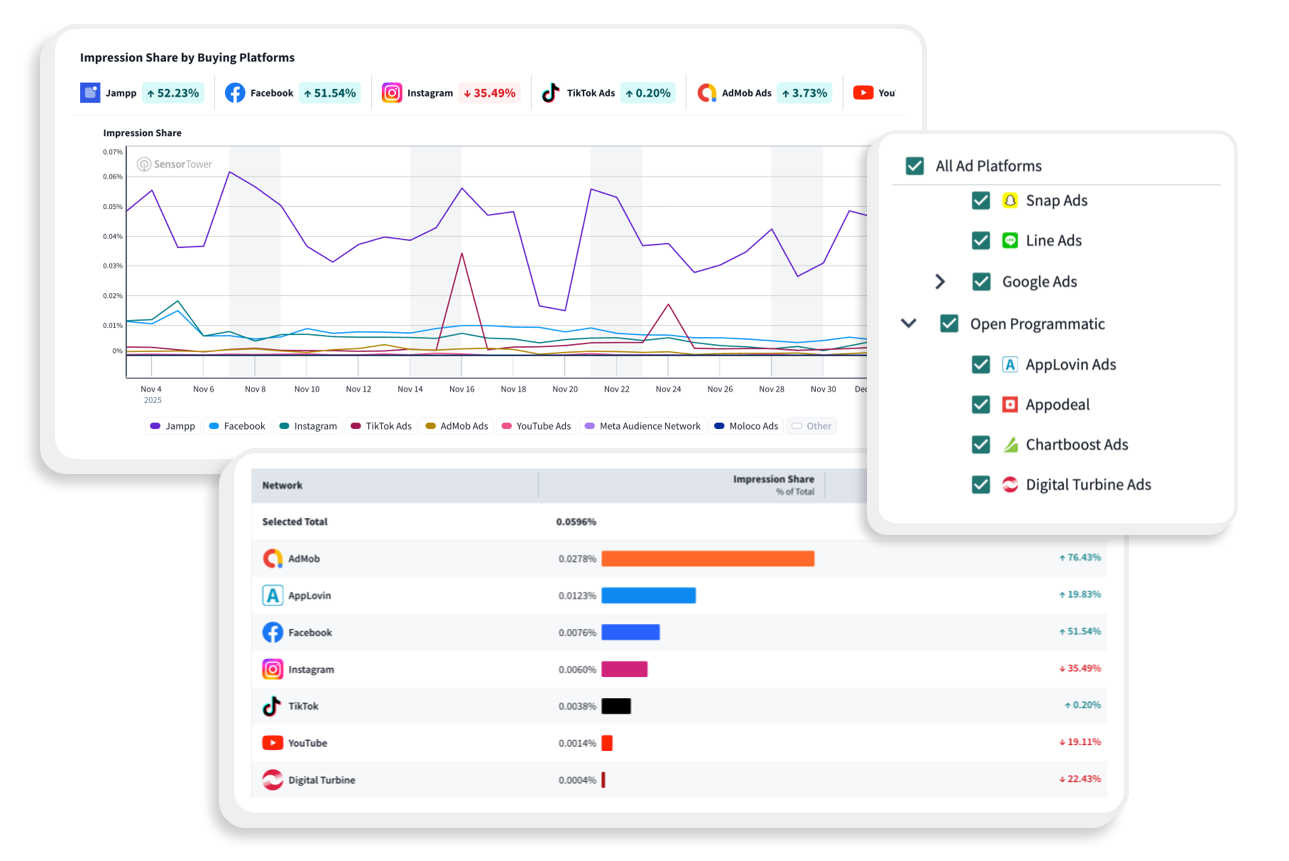Click the orange AdMob impression share bar
This screenshot has width=1289, height=861.
(708, 559)
